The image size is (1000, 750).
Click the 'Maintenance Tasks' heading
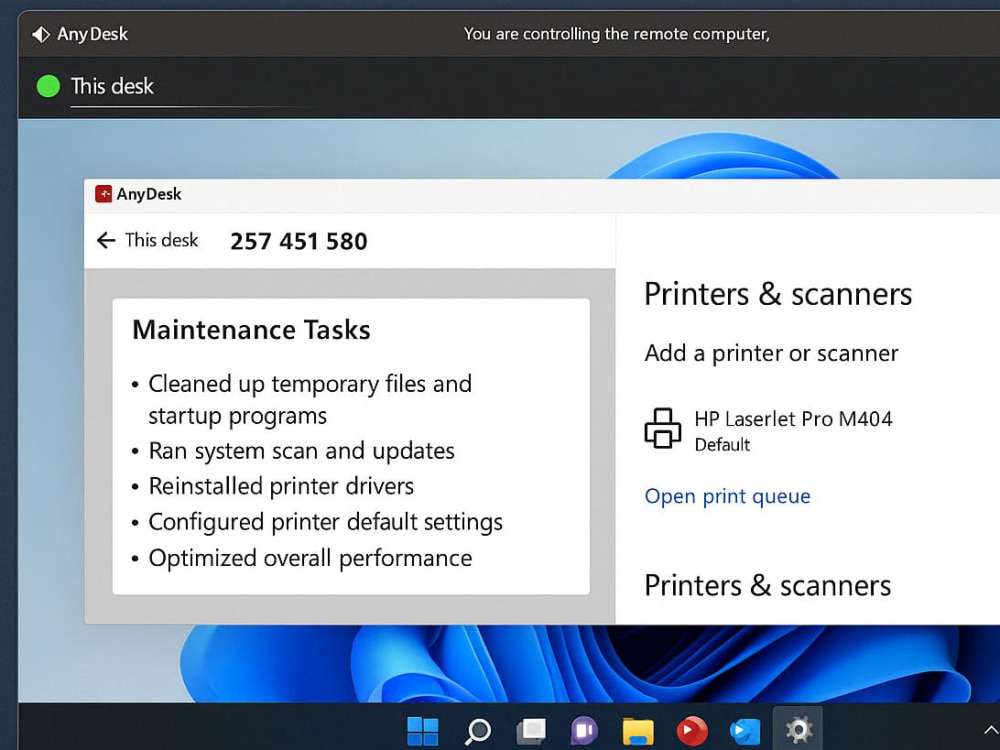click(x=251, y=330)
